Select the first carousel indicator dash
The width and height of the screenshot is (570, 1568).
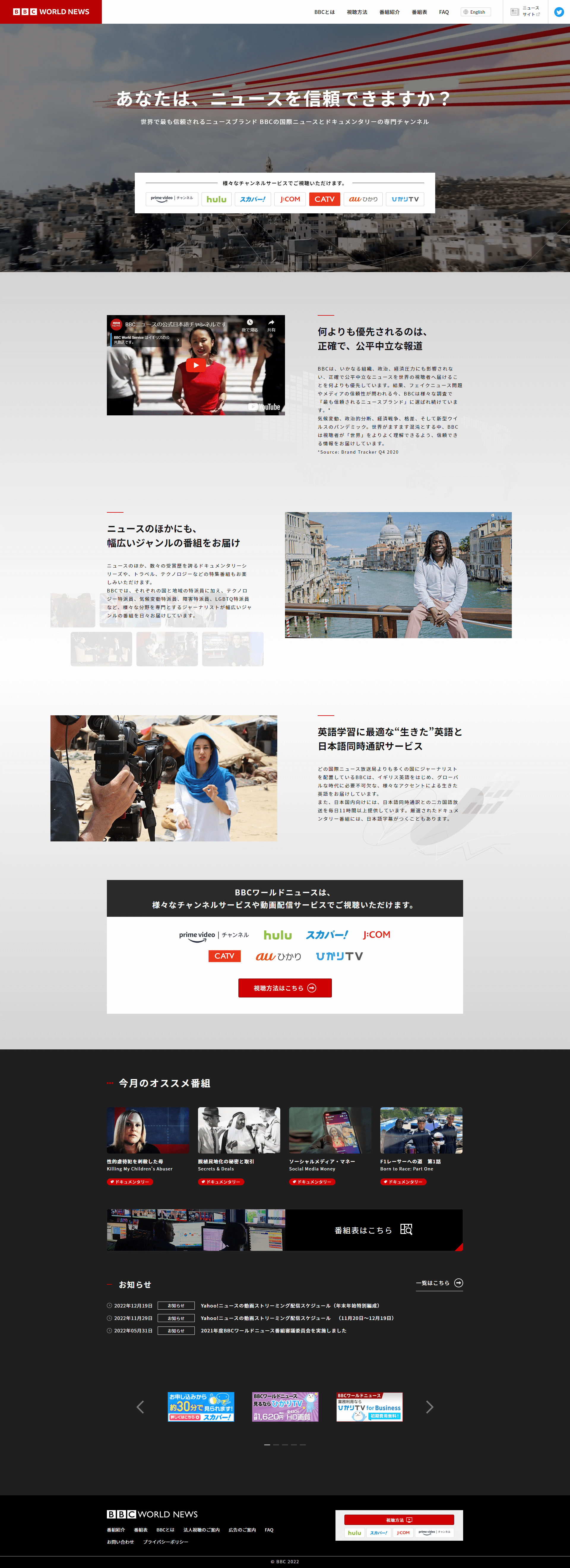point(267,1445)
